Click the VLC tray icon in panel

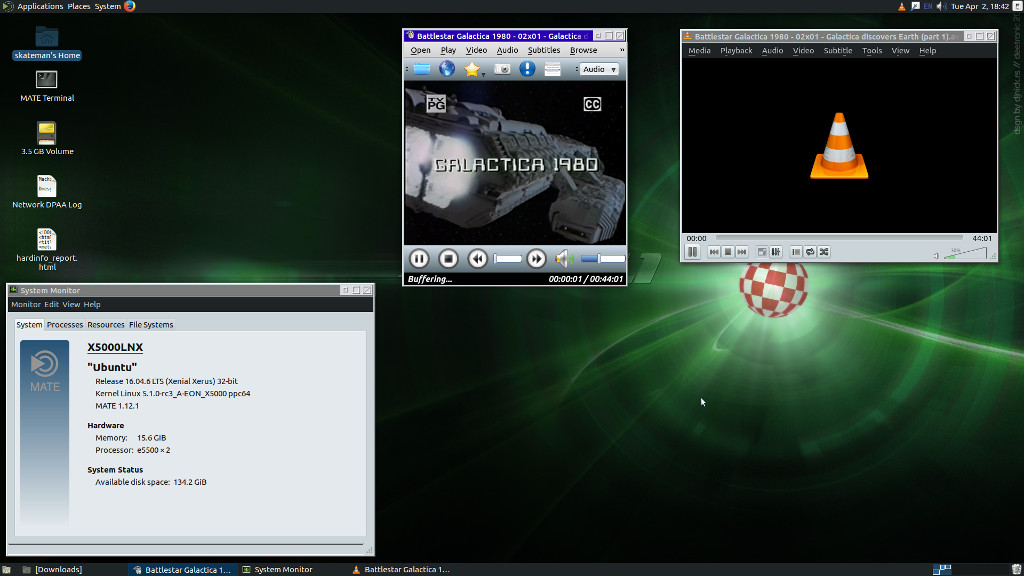pyautogui.click(x=902, y=6)
